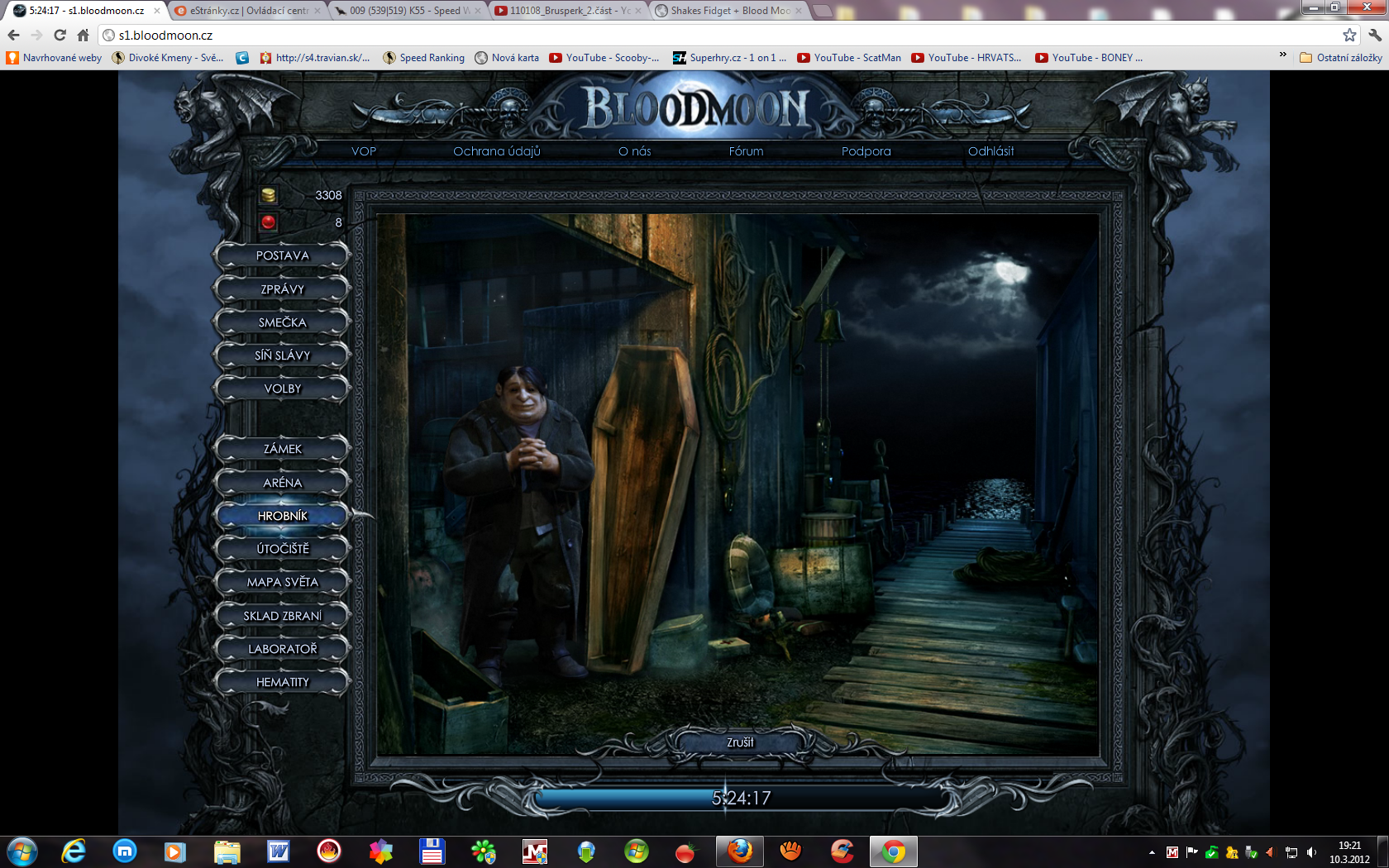This screenshot has height=868, width=1389.
Task: Open the browser home page icon
Action: [x=83, y=35]
